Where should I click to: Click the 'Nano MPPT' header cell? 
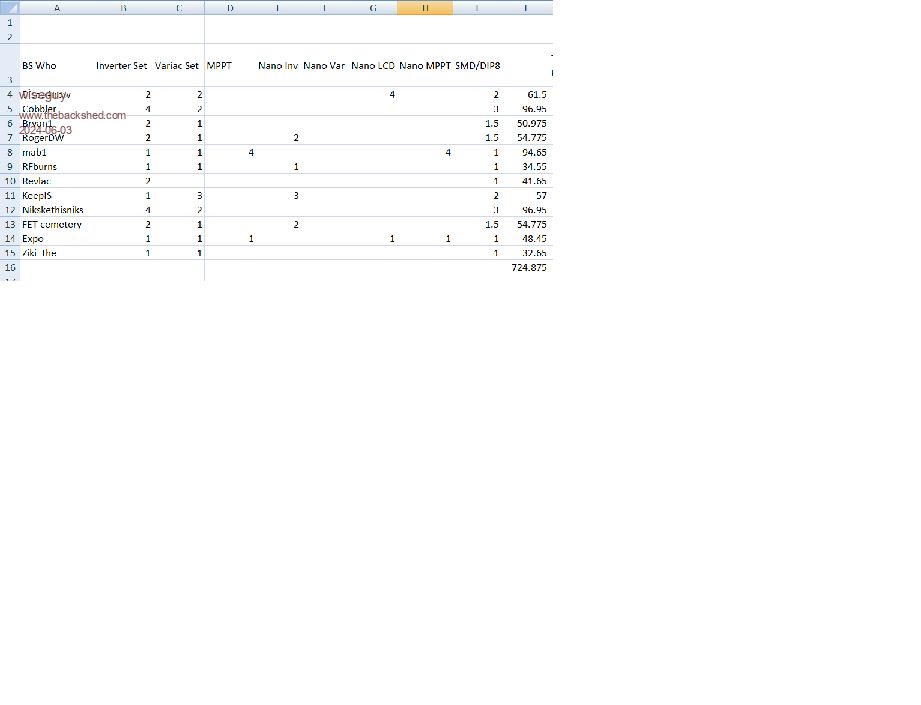click(x=425, y=65)
